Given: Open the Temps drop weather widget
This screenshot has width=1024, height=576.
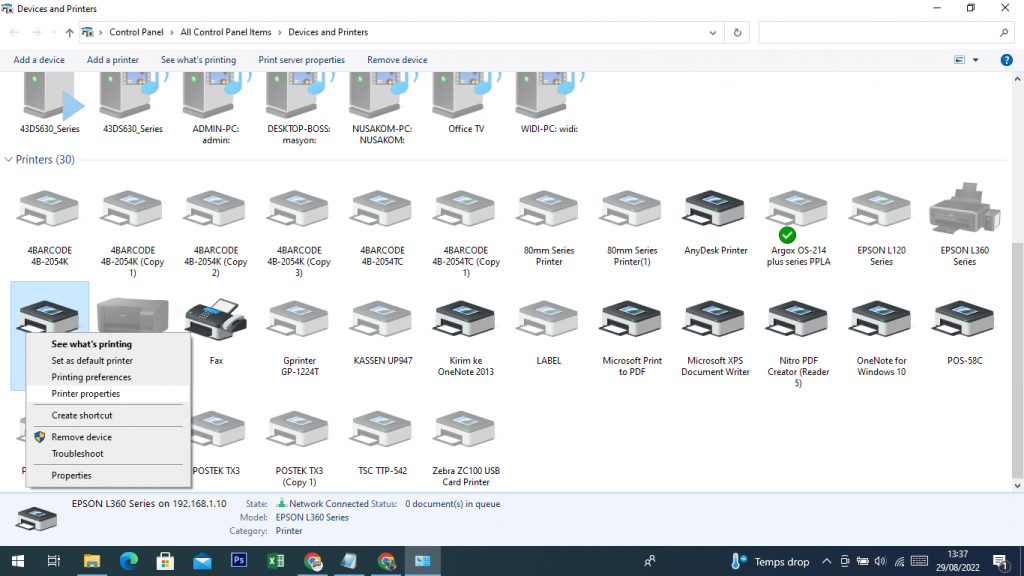Looking at the screenshot, I should click(771, 561).
